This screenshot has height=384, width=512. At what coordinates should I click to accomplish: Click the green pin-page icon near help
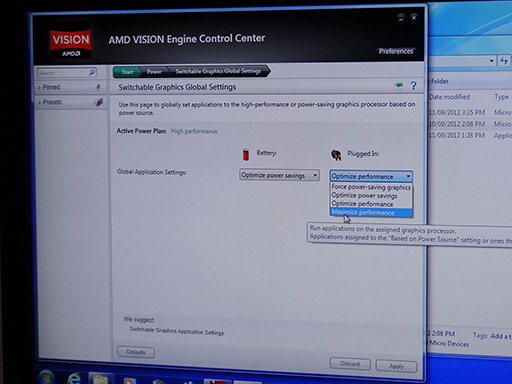click(x=399, y=85)
